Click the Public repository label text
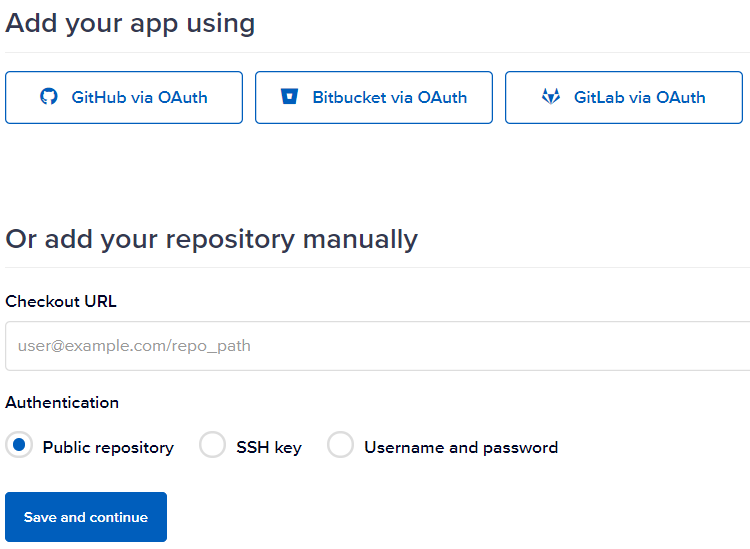 click(108, 448)
